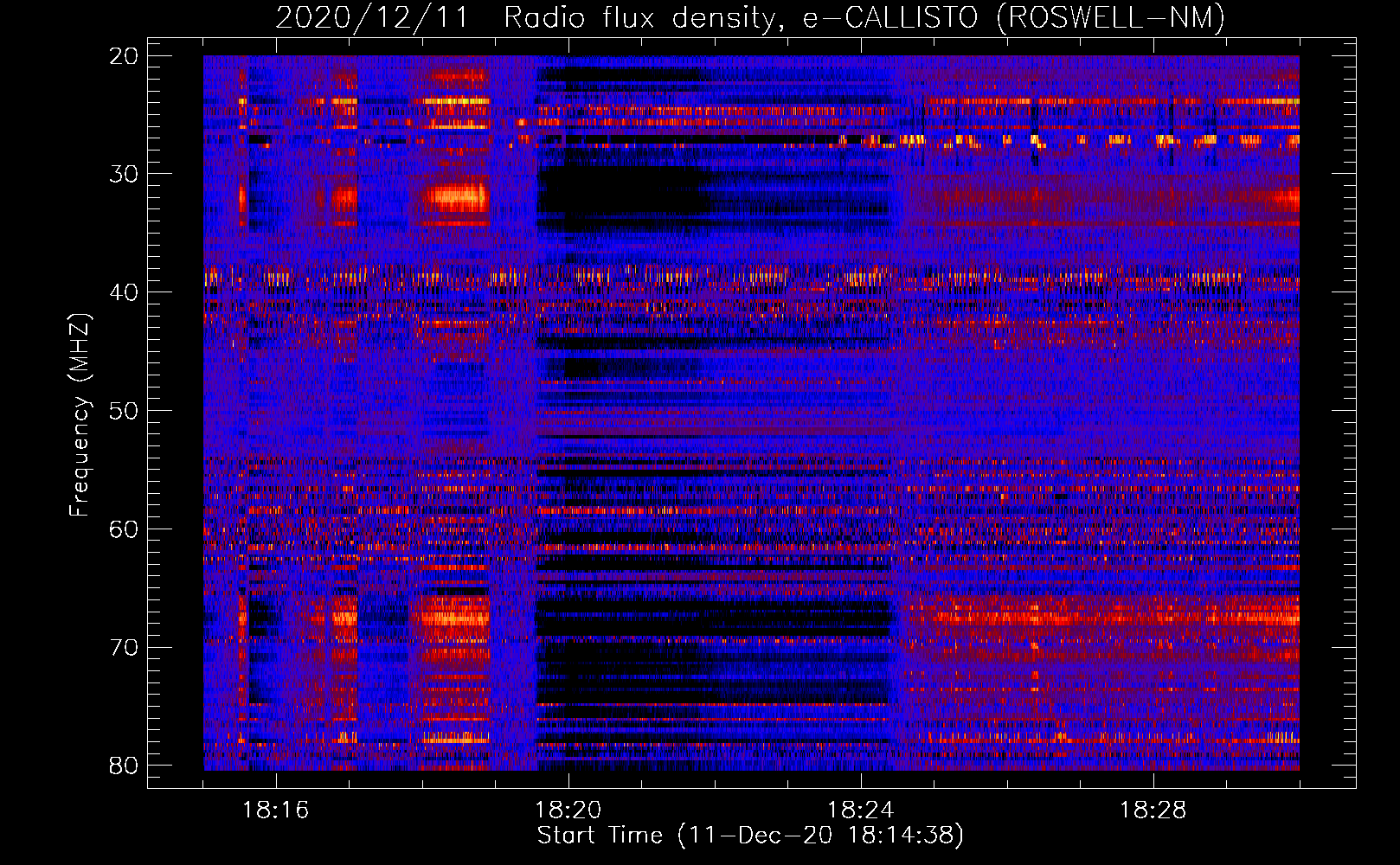Click the 40 frequency tick label

(124, 292)
